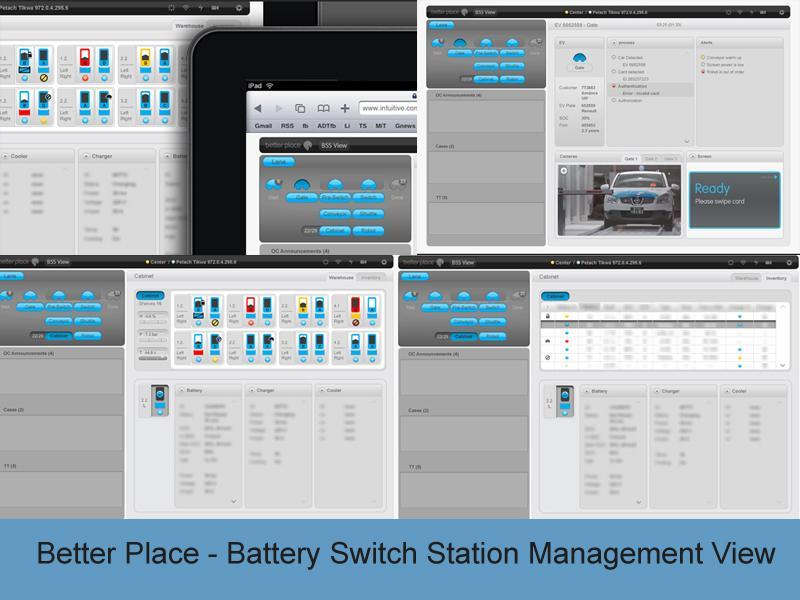Click the gate camera image of the car

click(619, 200)
